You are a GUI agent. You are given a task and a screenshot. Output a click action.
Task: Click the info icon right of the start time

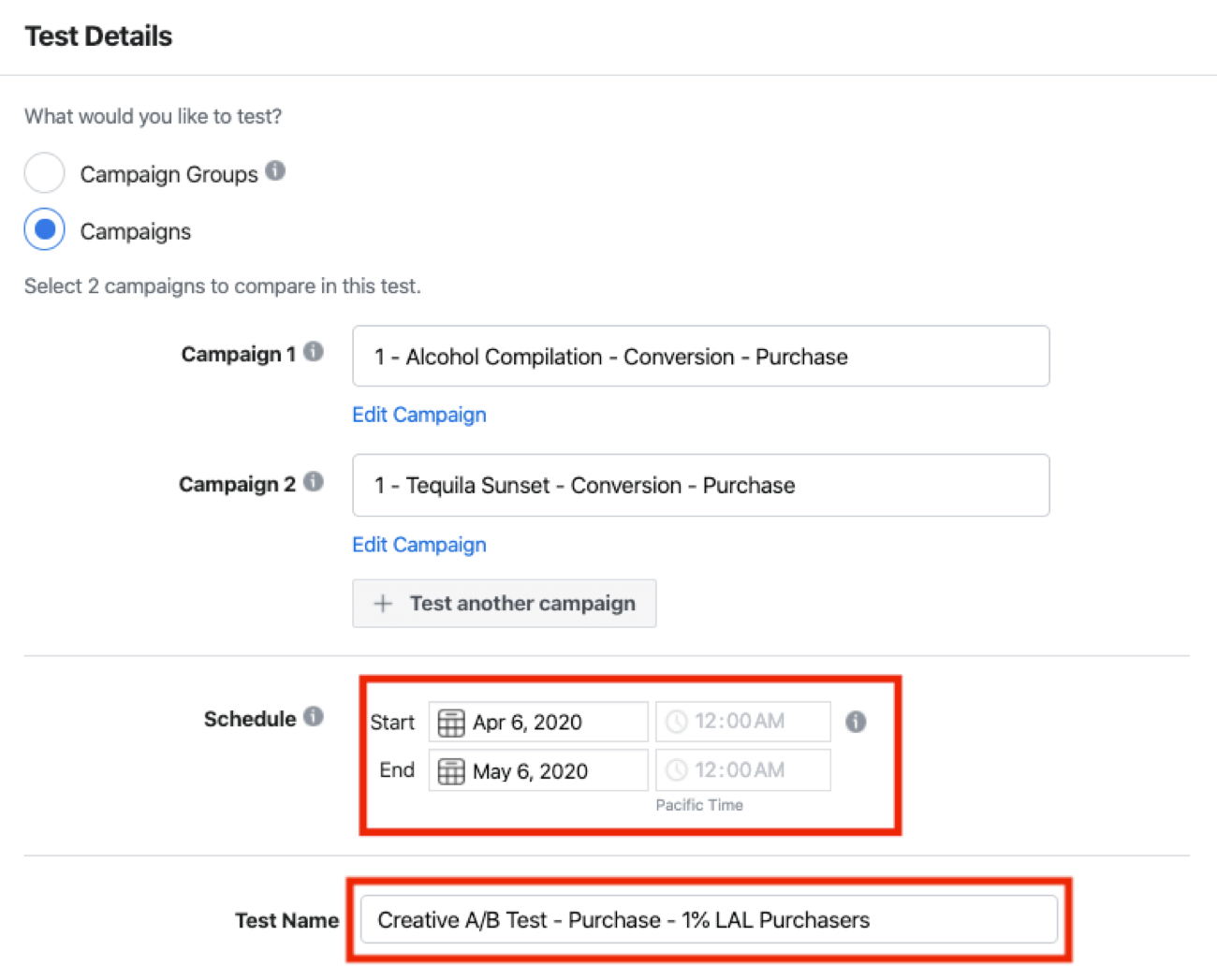pyautogui.click(x=855, y=722)
